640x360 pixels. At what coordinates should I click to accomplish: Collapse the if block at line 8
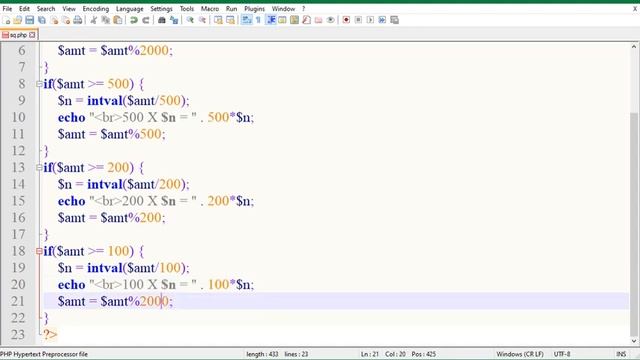[x=39, y=84]
